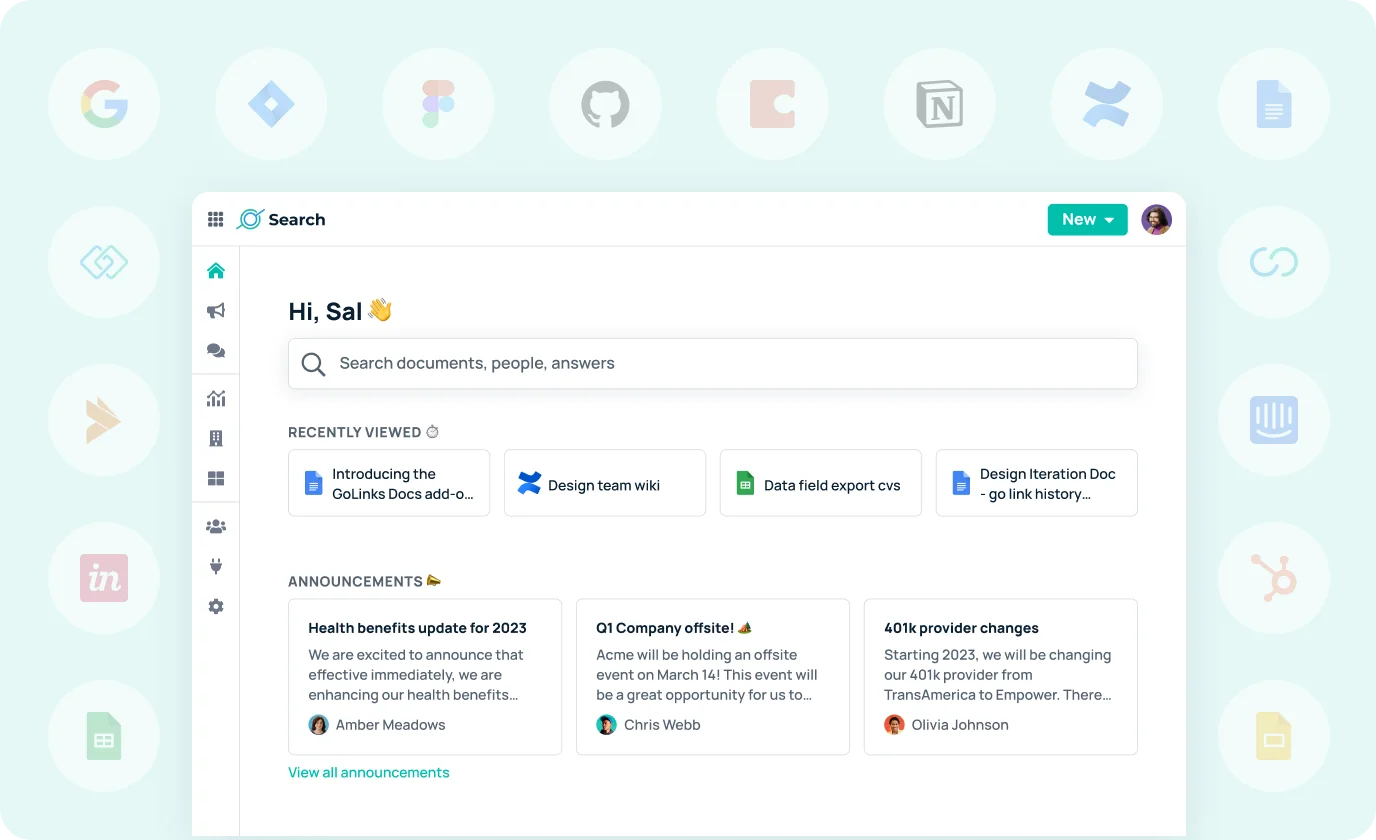
Task: Click the GoLinks Search logo
Action: (281, 219)
